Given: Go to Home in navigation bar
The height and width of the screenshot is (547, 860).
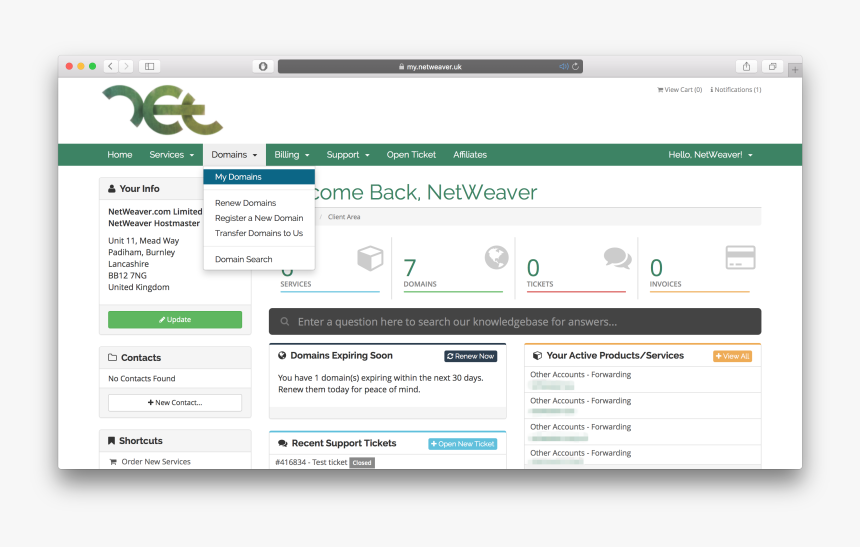Looking at the screenshot, I should point(120,155).
